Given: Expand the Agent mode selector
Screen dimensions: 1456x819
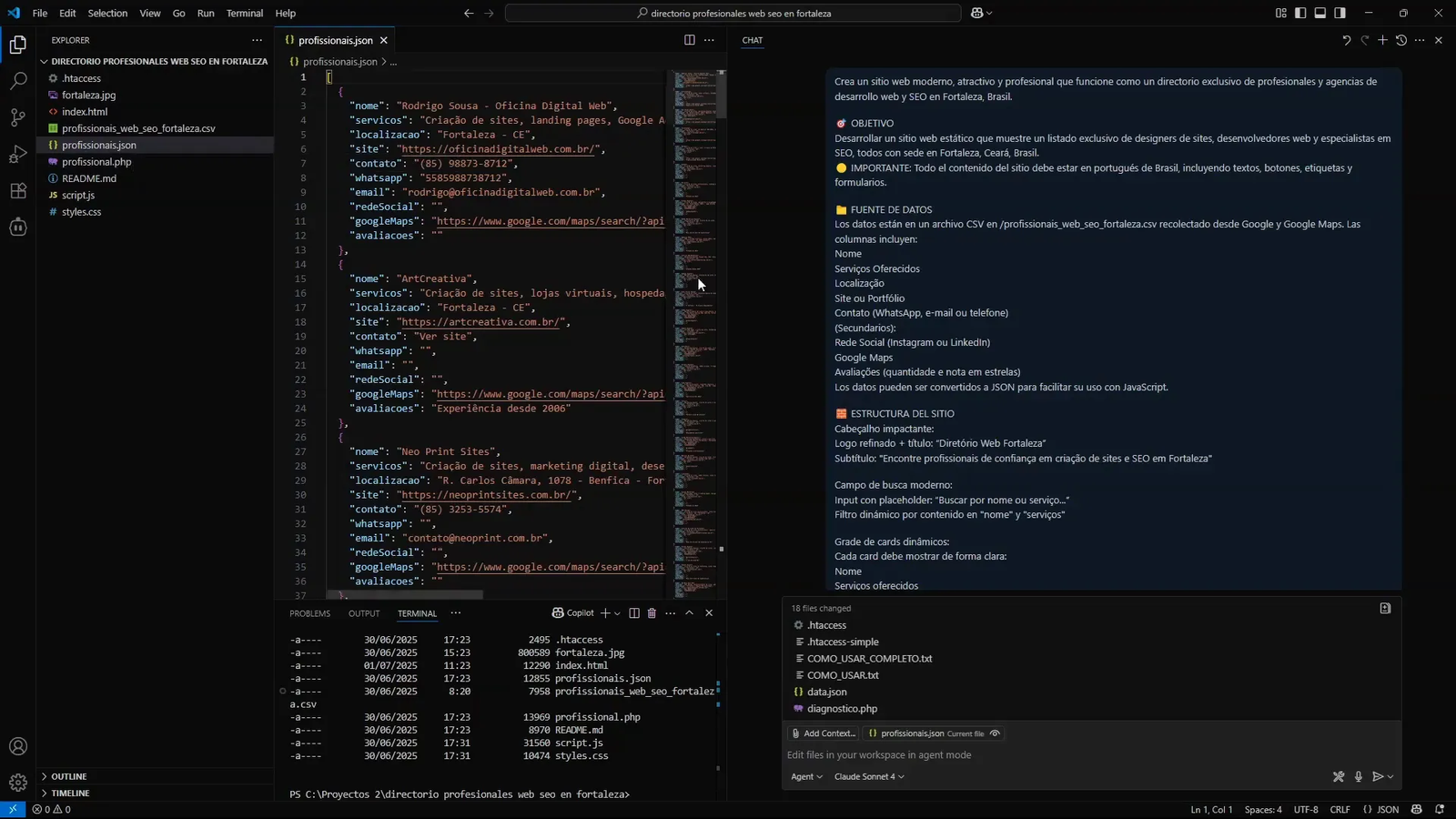Looking at the screenshot, I should coord(806,777).
